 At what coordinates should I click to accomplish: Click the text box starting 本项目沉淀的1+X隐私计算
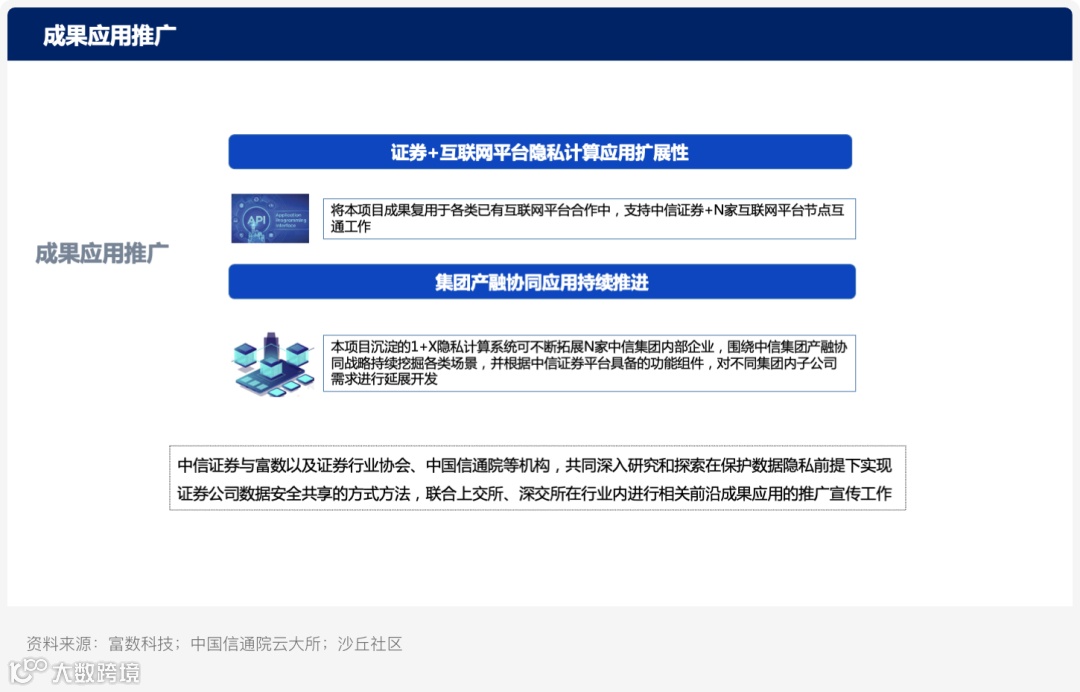tap(590, 363)
